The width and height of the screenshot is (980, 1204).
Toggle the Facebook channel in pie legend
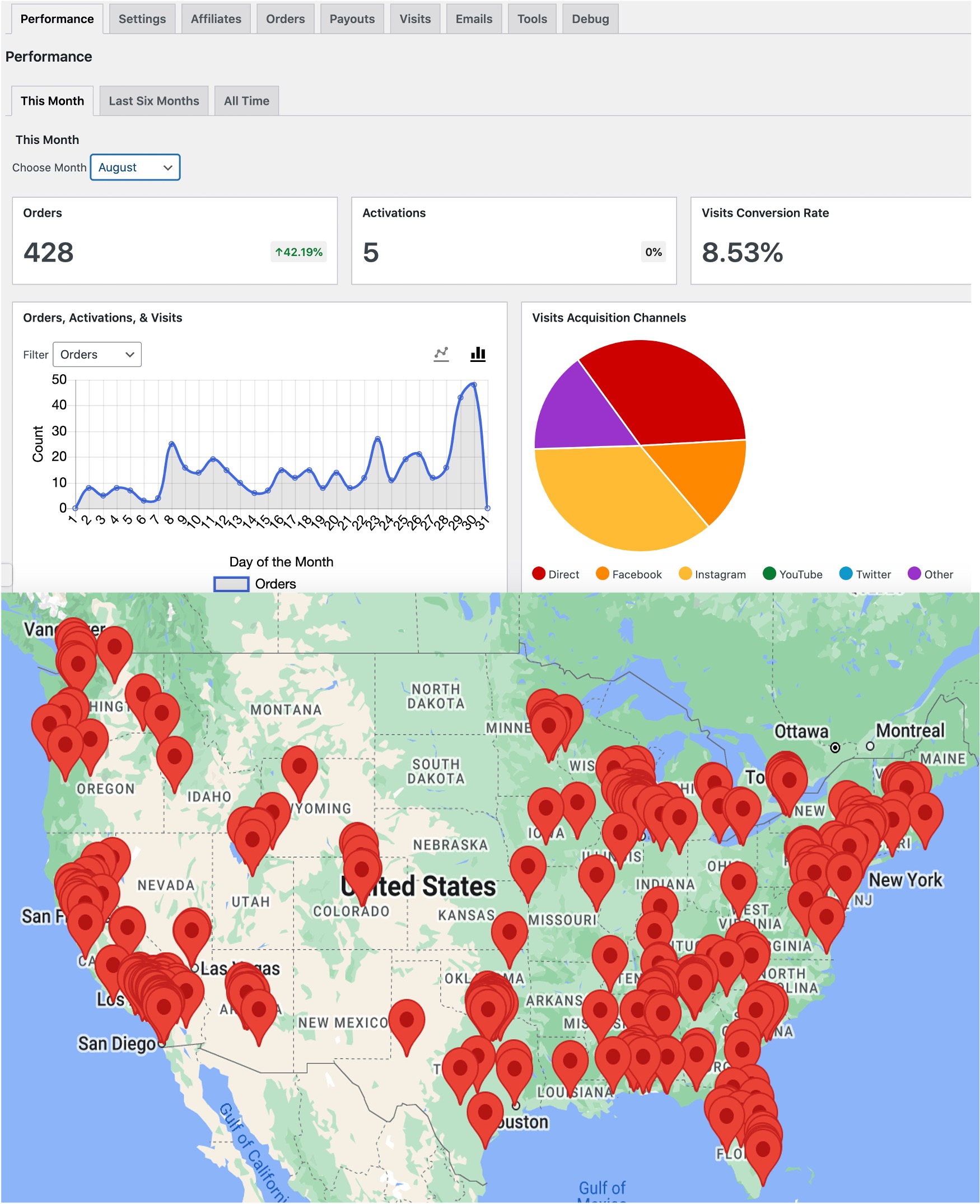point(628,574)
